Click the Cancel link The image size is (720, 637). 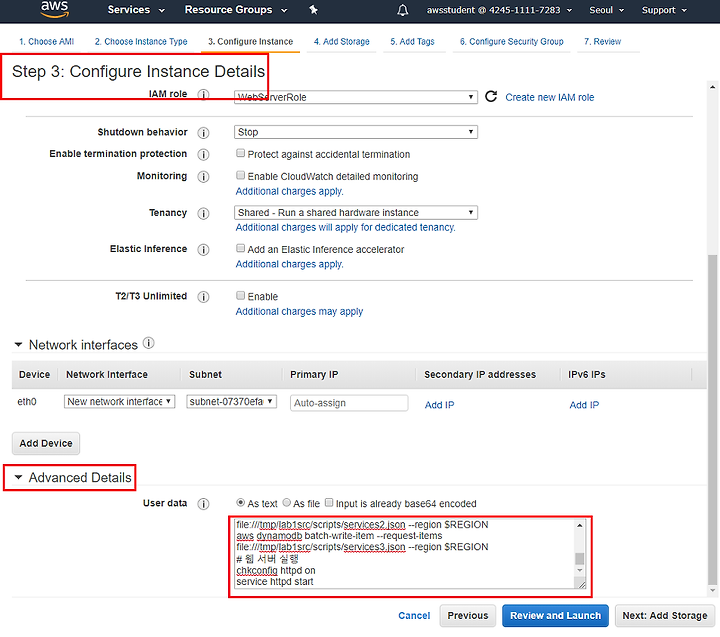[x=414, y=615]
